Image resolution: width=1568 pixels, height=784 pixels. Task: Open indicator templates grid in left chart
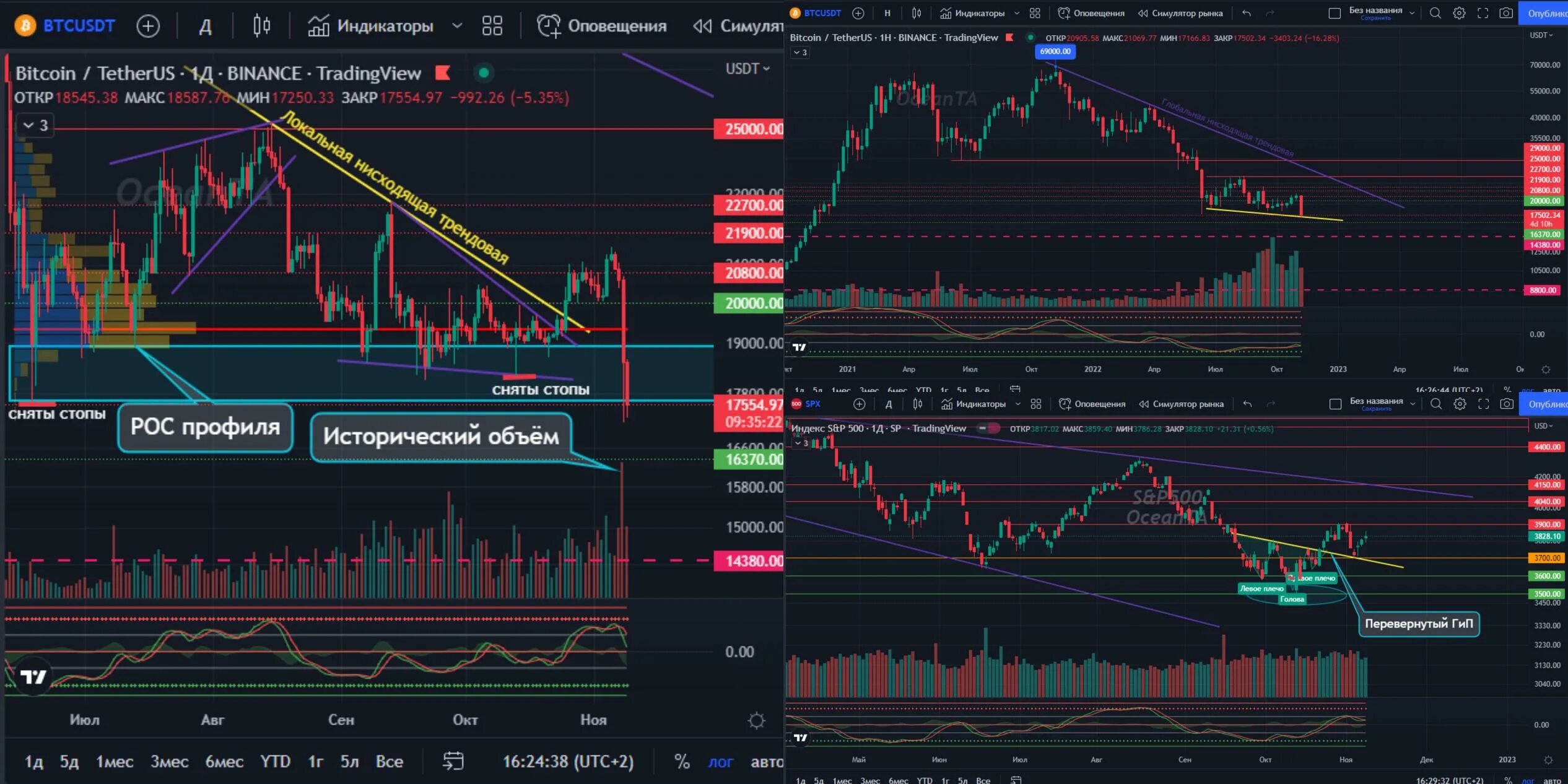click(x=492, y=26)
